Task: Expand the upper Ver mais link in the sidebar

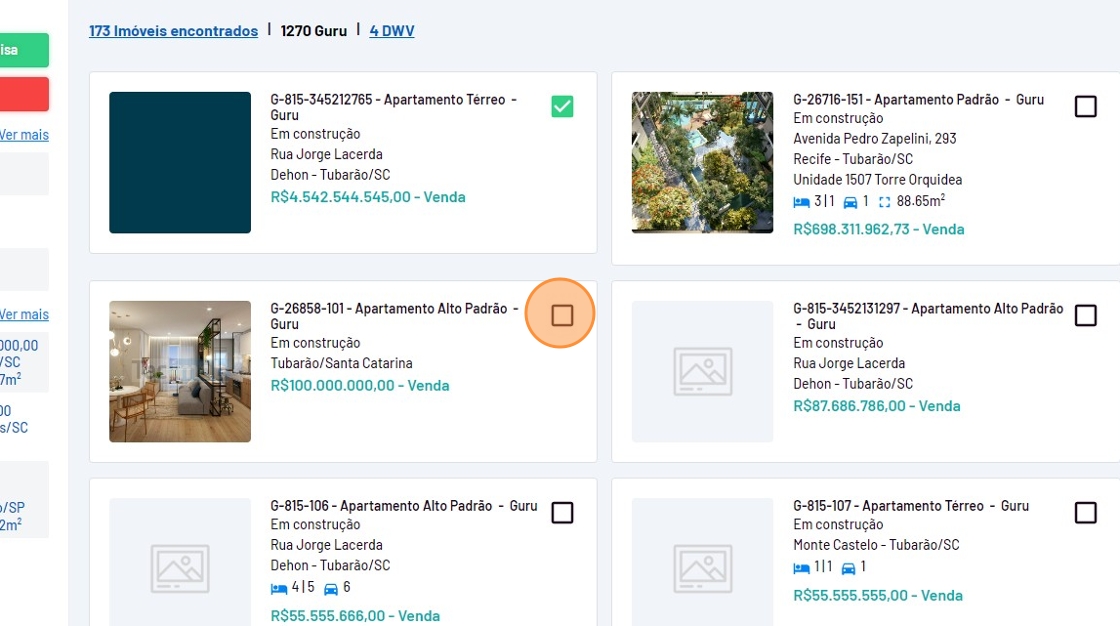Action: [x=24, y=135]
